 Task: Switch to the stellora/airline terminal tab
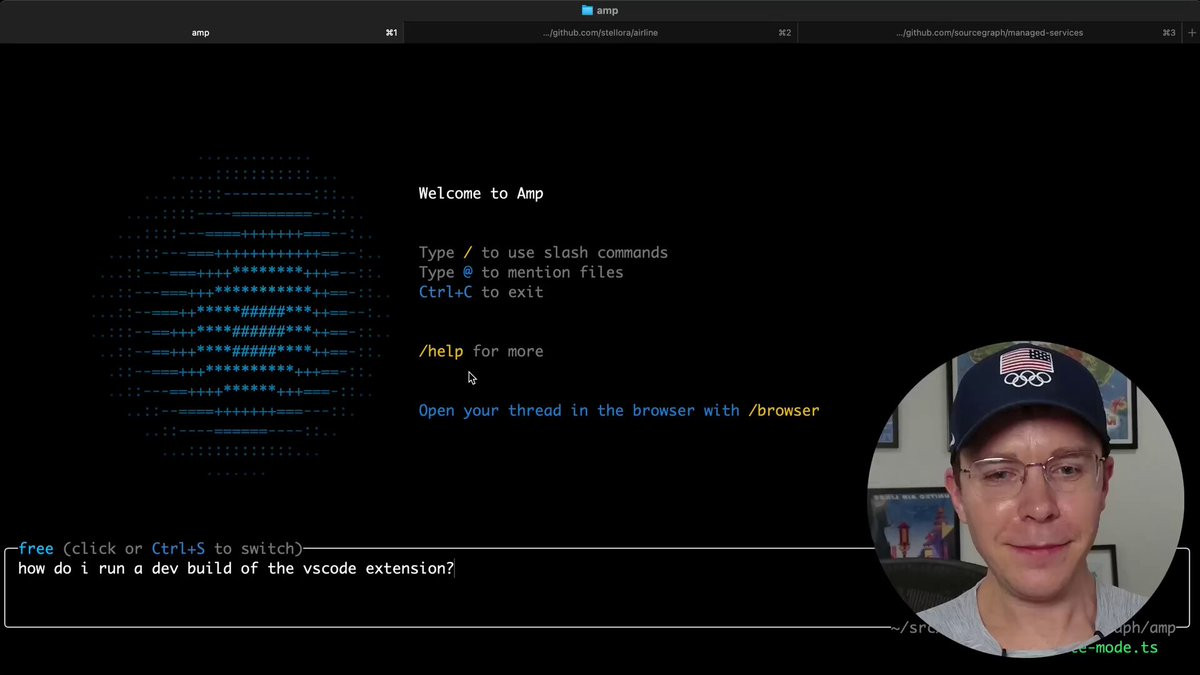pos(600,33)
